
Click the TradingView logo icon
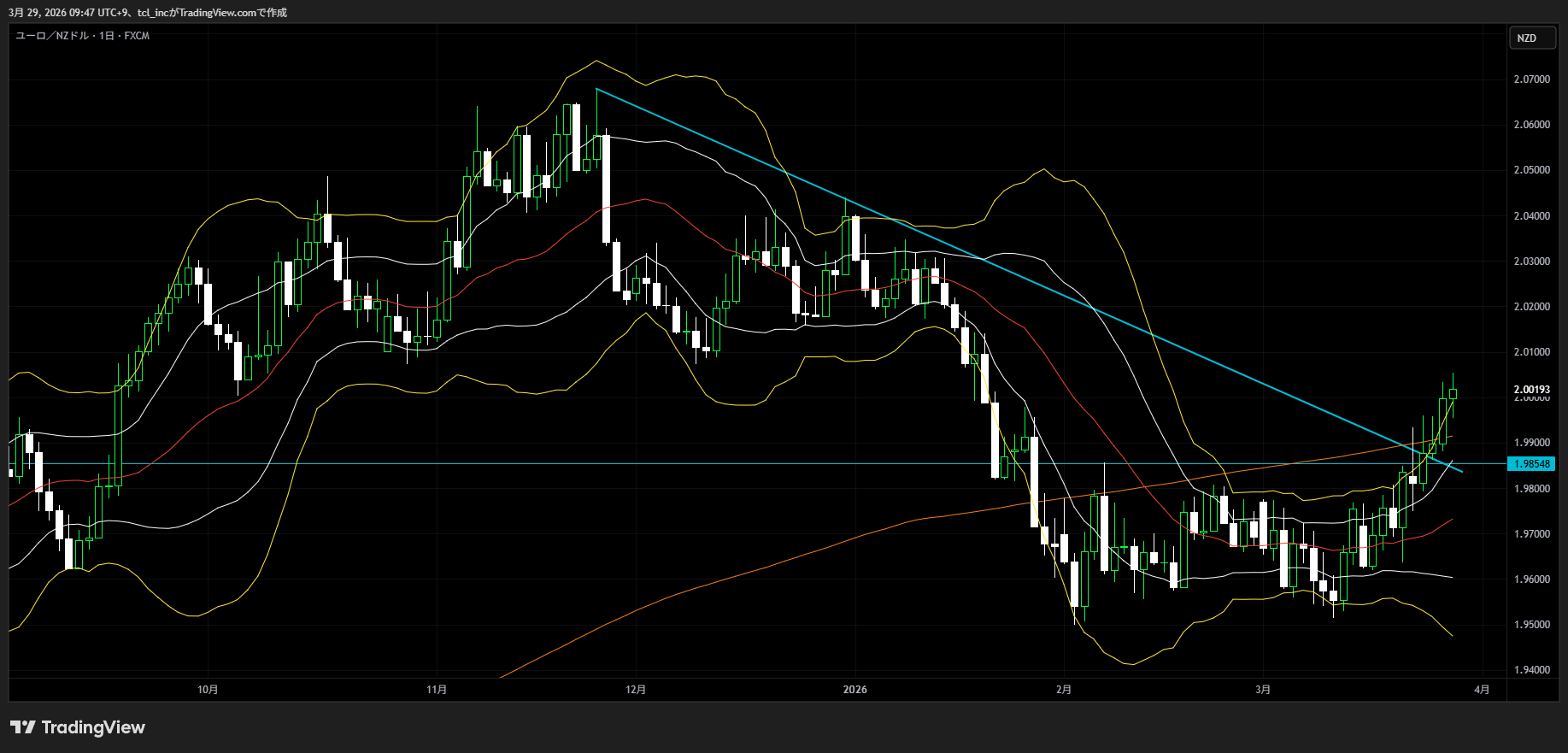[23, 727]
